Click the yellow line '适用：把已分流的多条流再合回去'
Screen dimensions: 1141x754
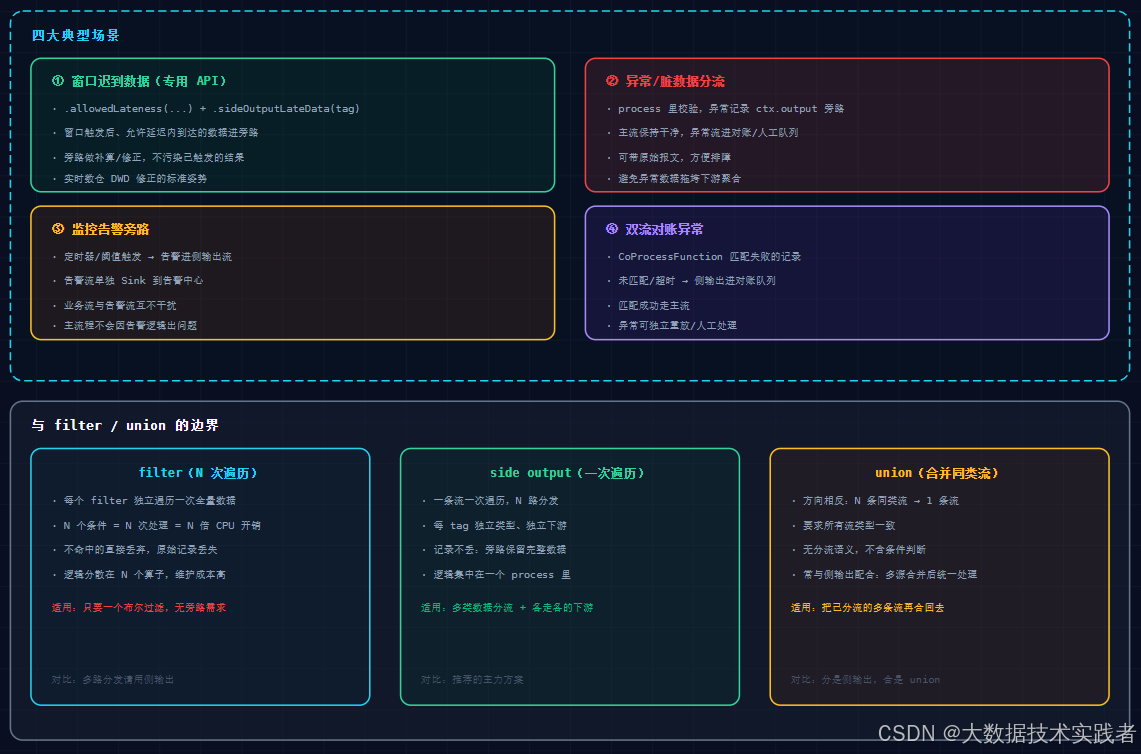pos(867,607)
